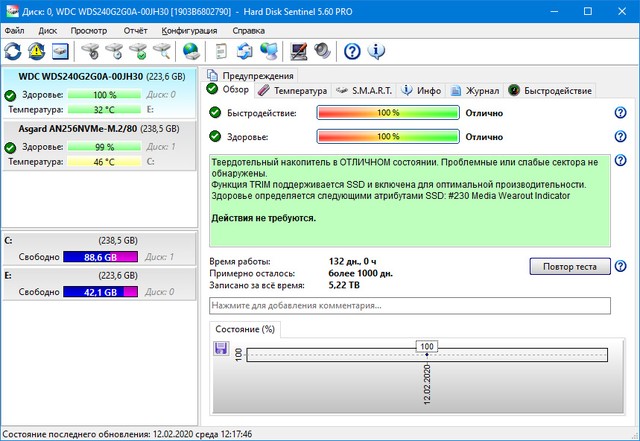
Task: Click the refresh disk information toolbar icon
Action: click(x=13, y=51)
